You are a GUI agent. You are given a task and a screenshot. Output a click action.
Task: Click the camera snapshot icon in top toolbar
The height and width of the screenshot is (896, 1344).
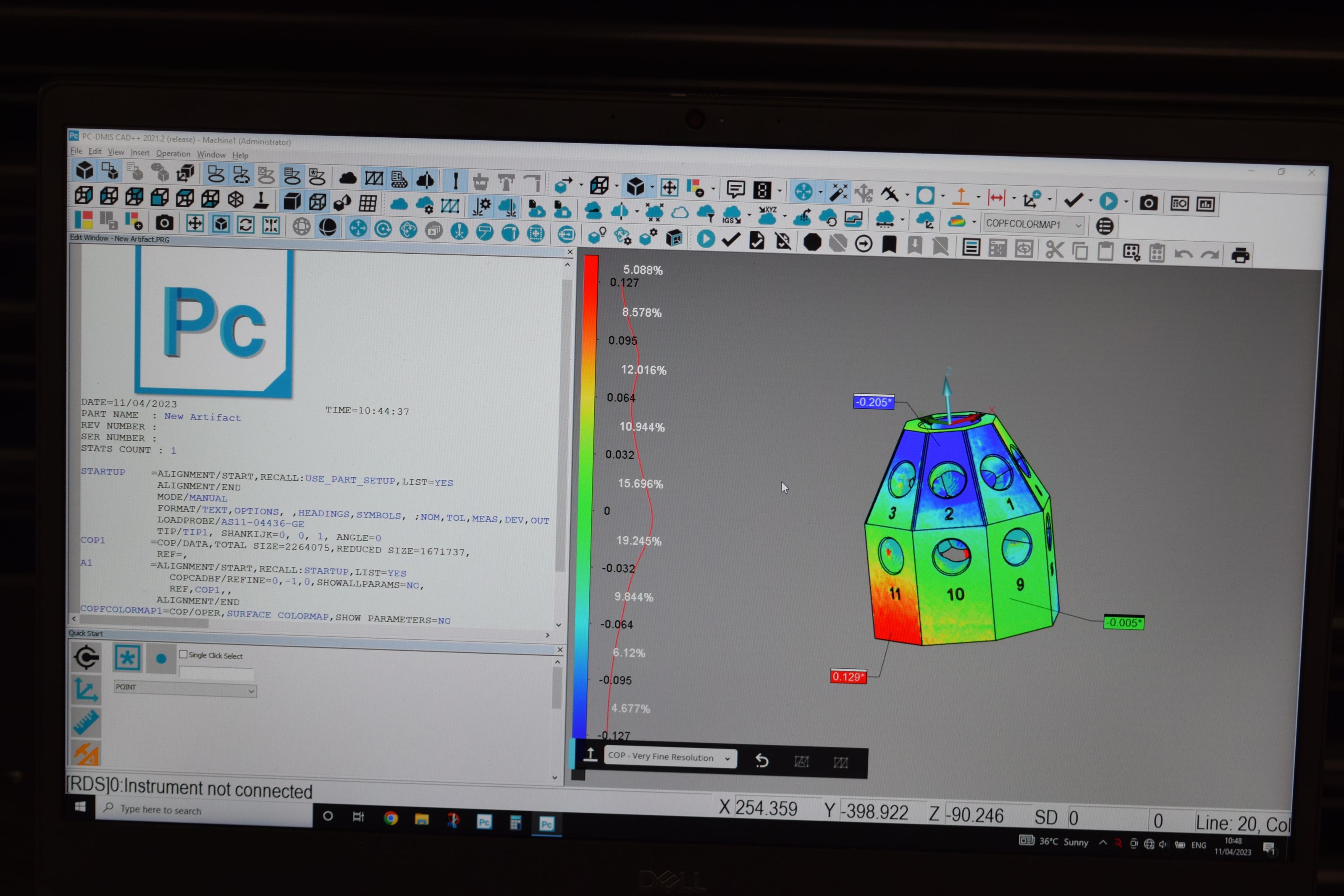pyautogui.click(x=1148, y=203)
